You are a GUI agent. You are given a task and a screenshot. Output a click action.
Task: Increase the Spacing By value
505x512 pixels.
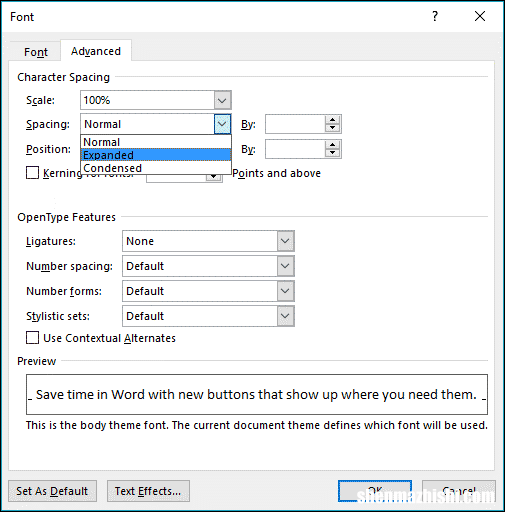(332, 120)
